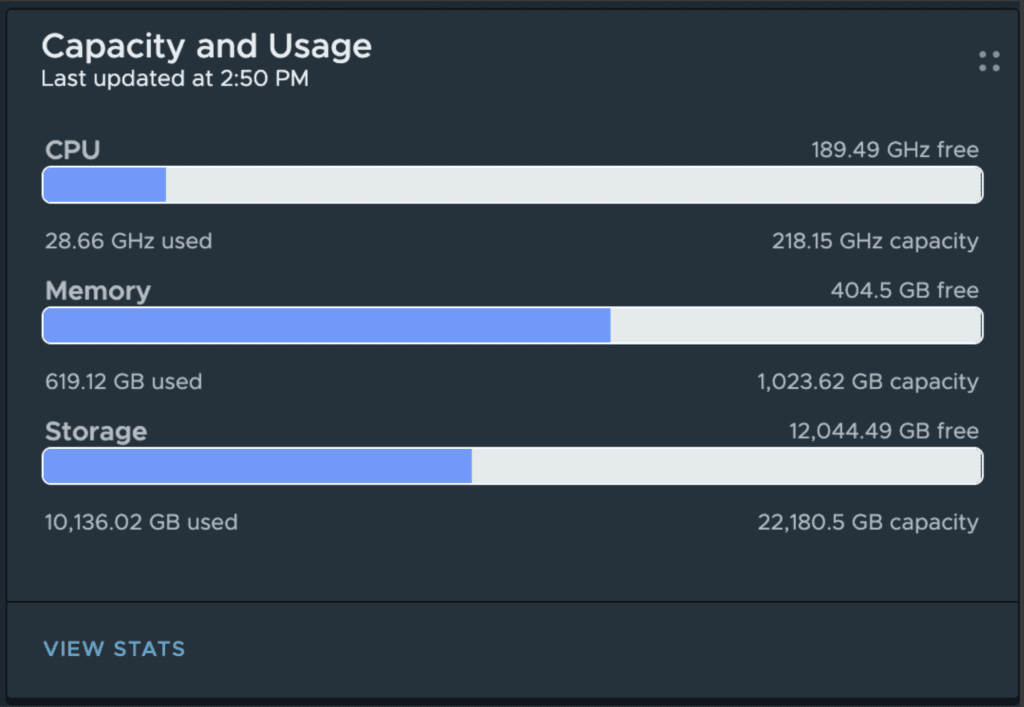This screenshot has height=707, width=1024.
Task: Click the Capacity and Usage title
Action: click(206, 46)
